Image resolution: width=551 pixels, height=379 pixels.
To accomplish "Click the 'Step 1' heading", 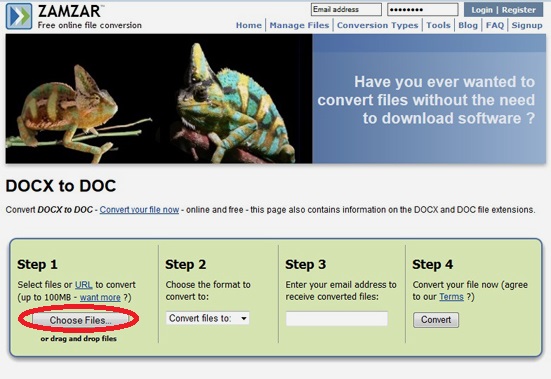I will point(37,264).
